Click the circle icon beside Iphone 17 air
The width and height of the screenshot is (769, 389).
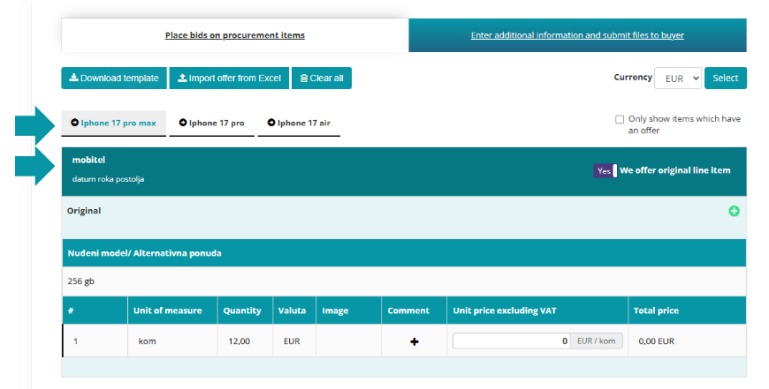click(x=271, y=123)
